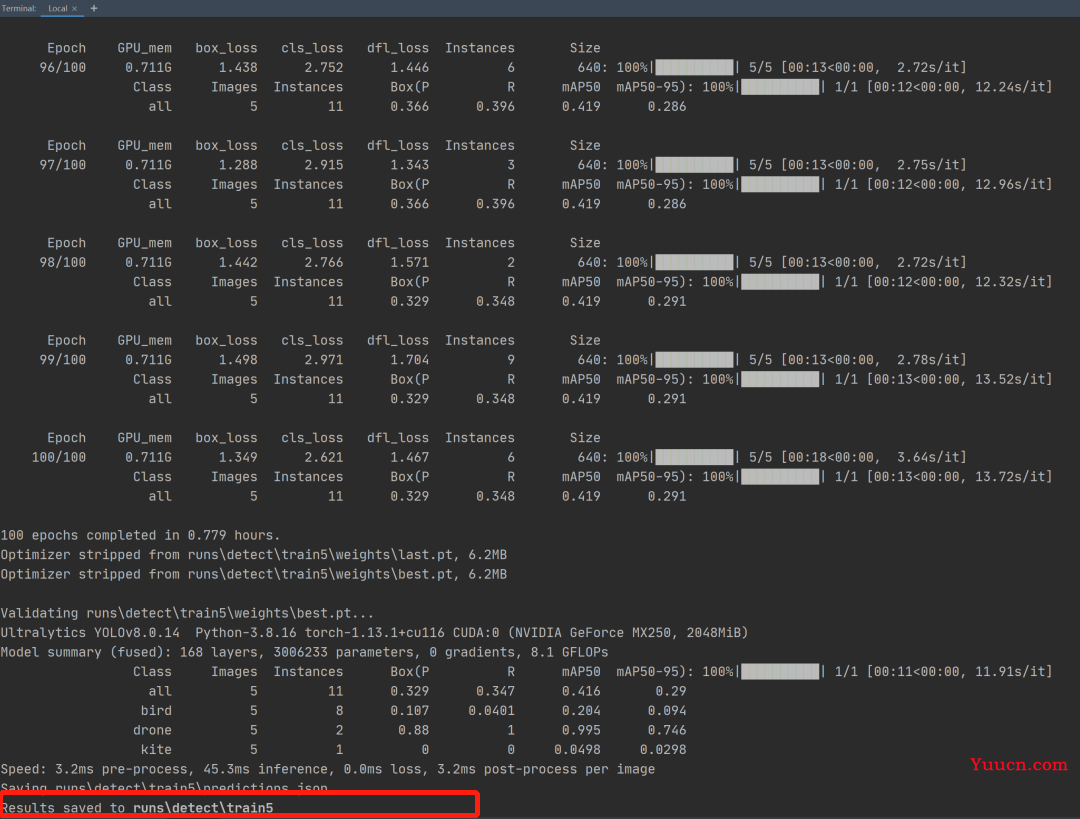Click the 100 epochs completed in 0.779 hours line

(x=141, y=535)
